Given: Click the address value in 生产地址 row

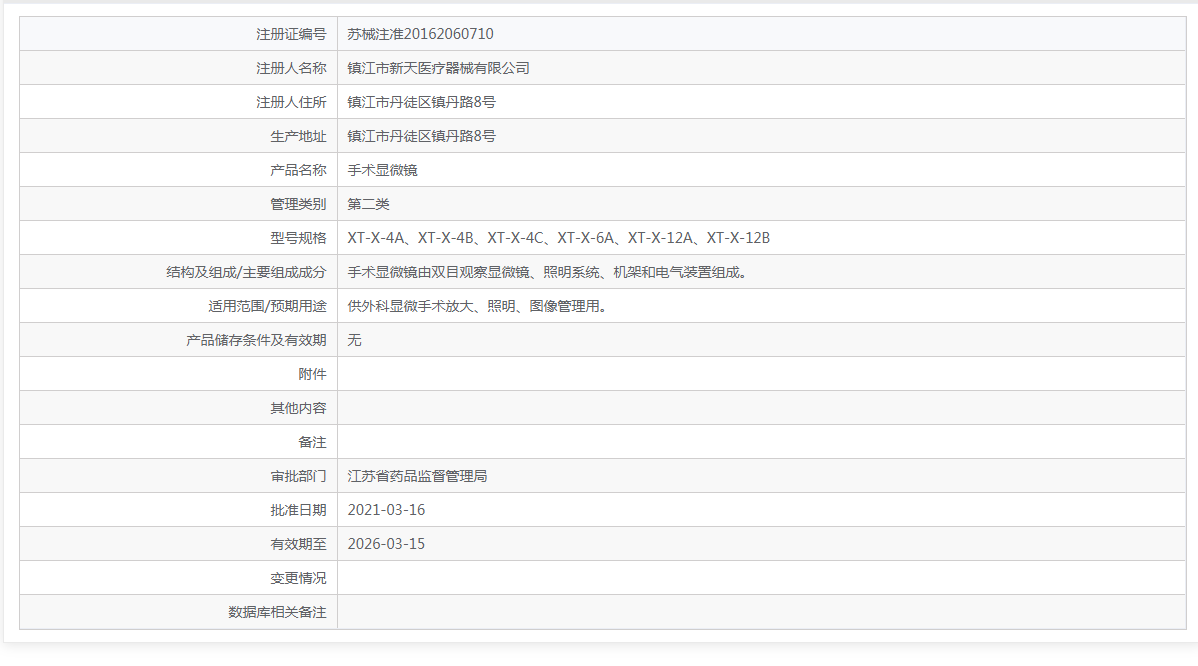Looking at the screenshot, I should tap(422, 136).
